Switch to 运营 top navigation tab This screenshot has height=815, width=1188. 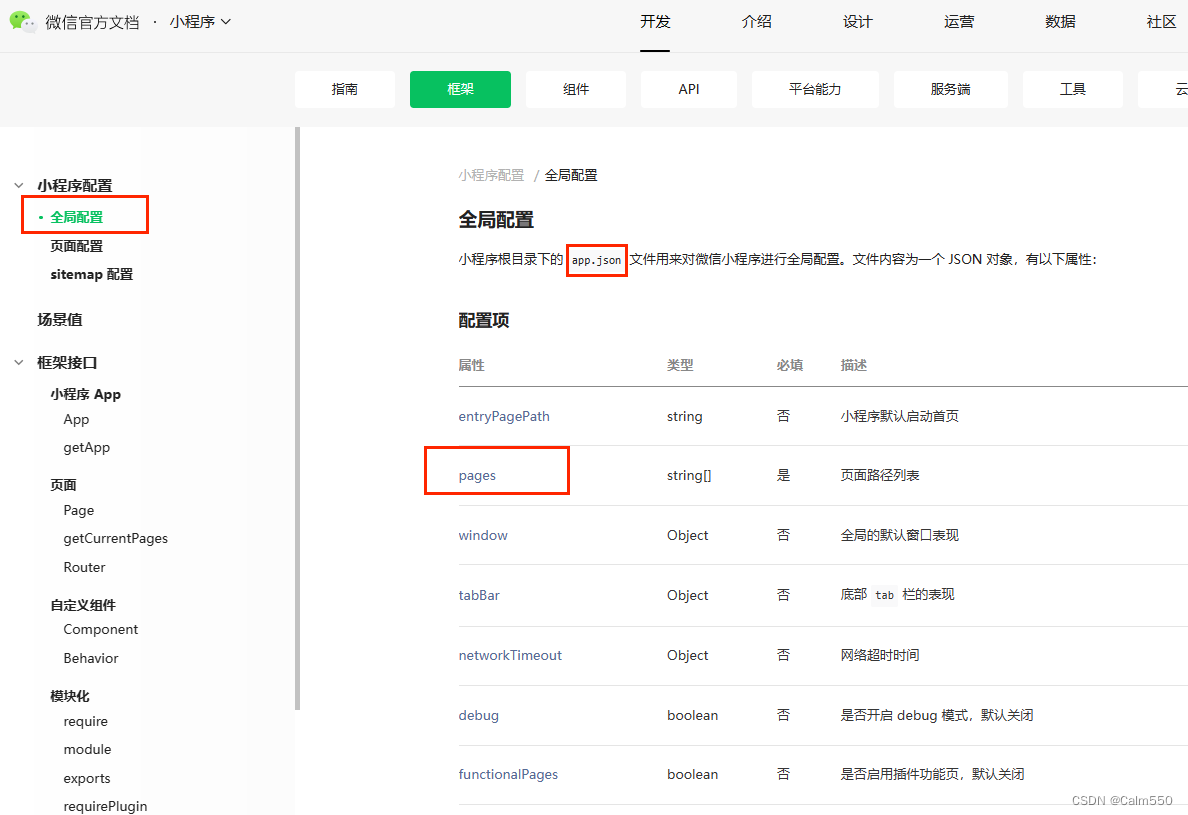pos(959,22)
